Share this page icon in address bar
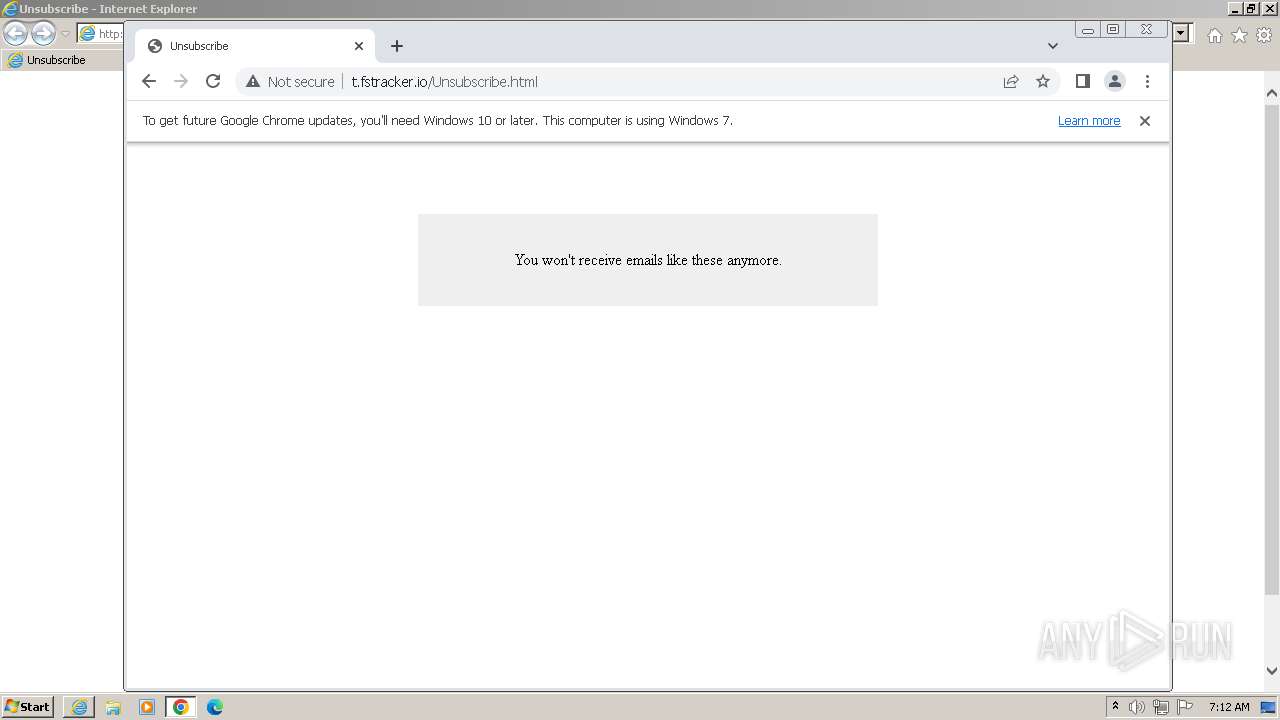The height and width of the screenshot is (720, 1280). [x=1011, y=82]
